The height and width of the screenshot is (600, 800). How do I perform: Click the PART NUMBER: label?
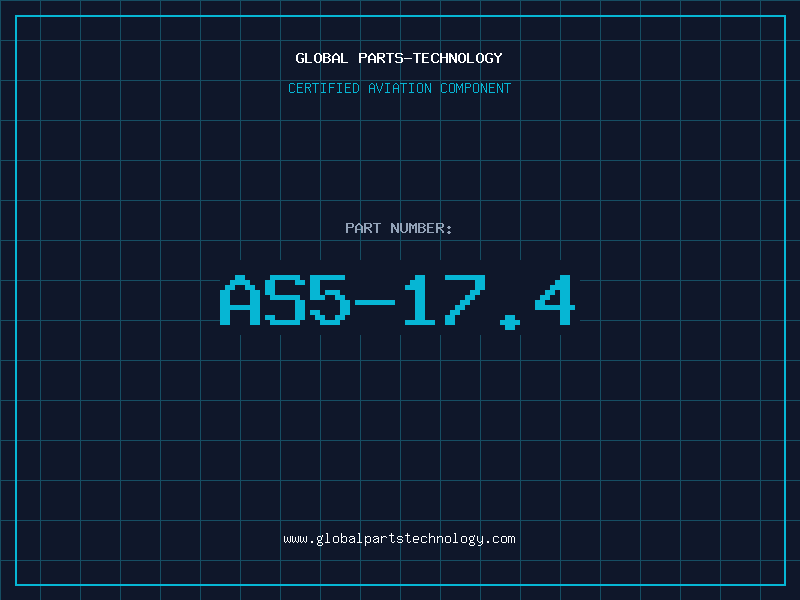pyautogui.click(x=399, y=228)
